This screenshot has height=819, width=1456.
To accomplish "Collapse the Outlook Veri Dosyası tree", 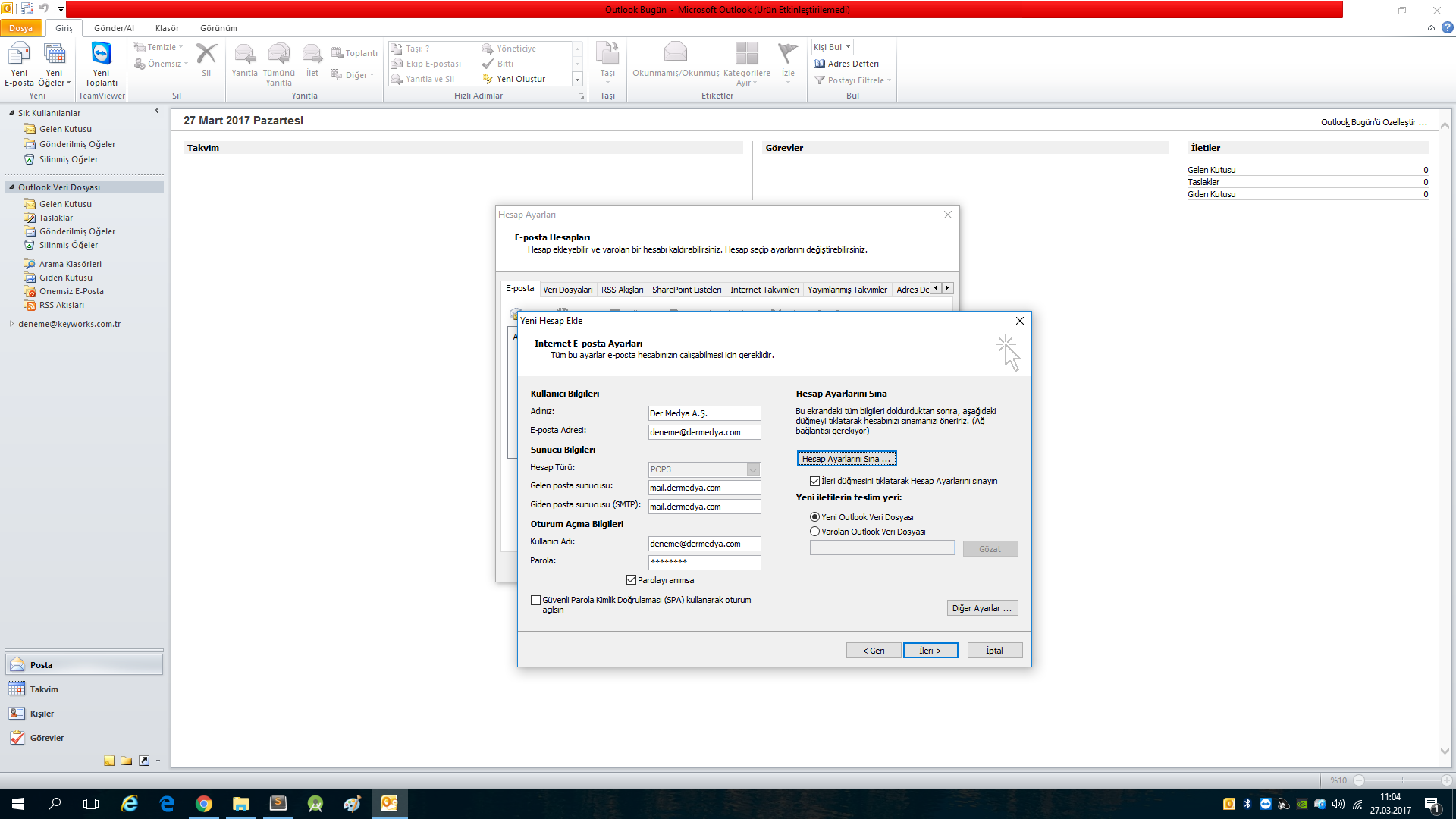I will click(x=11, y=187).
